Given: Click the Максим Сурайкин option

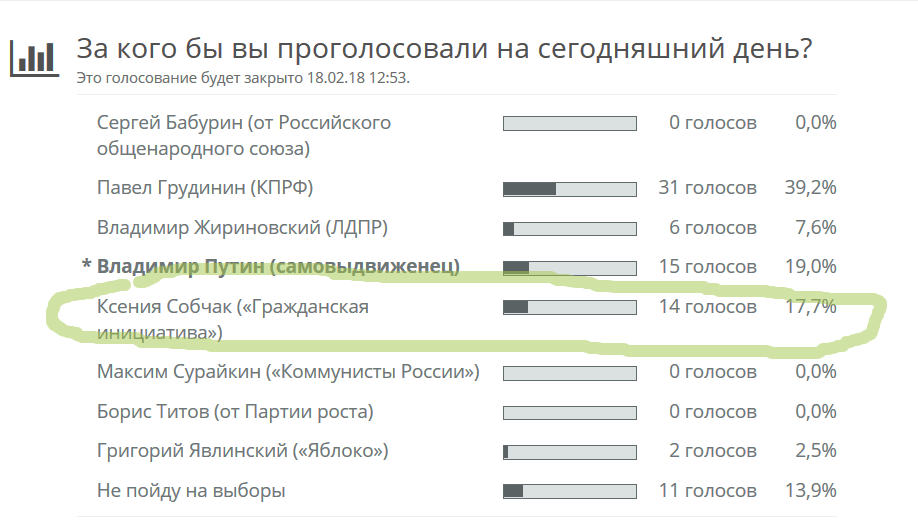Looking at the screenshot, I should 288,372.
